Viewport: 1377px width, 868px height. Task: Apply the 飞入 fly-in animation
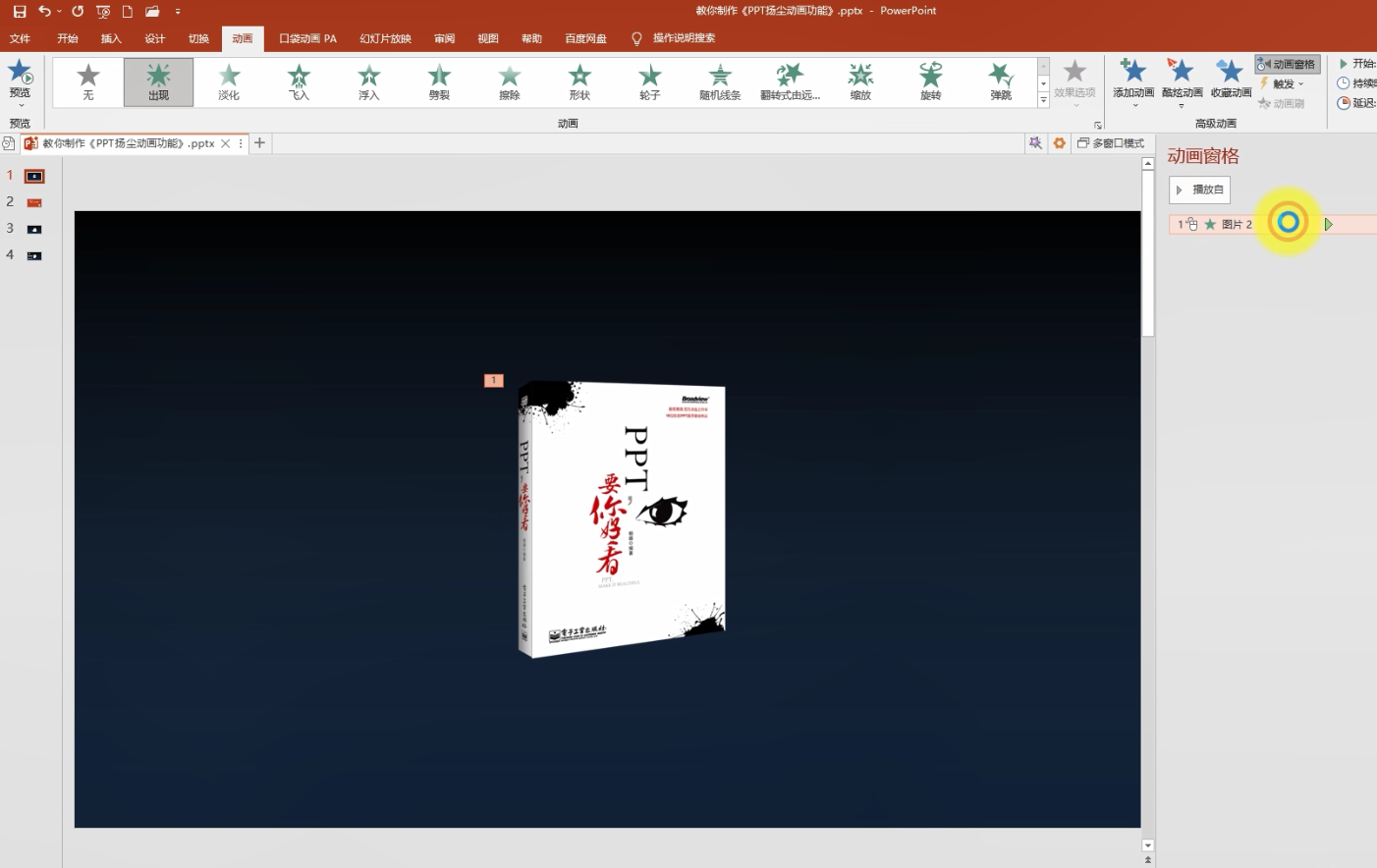[x=299, y=82]
